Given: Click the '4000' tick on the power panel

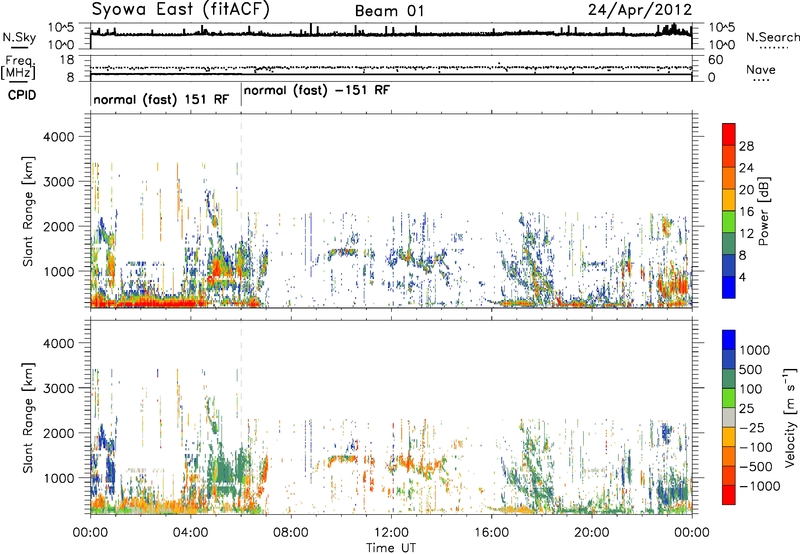Looking at the screenshot, I should [x=58, y=137].
